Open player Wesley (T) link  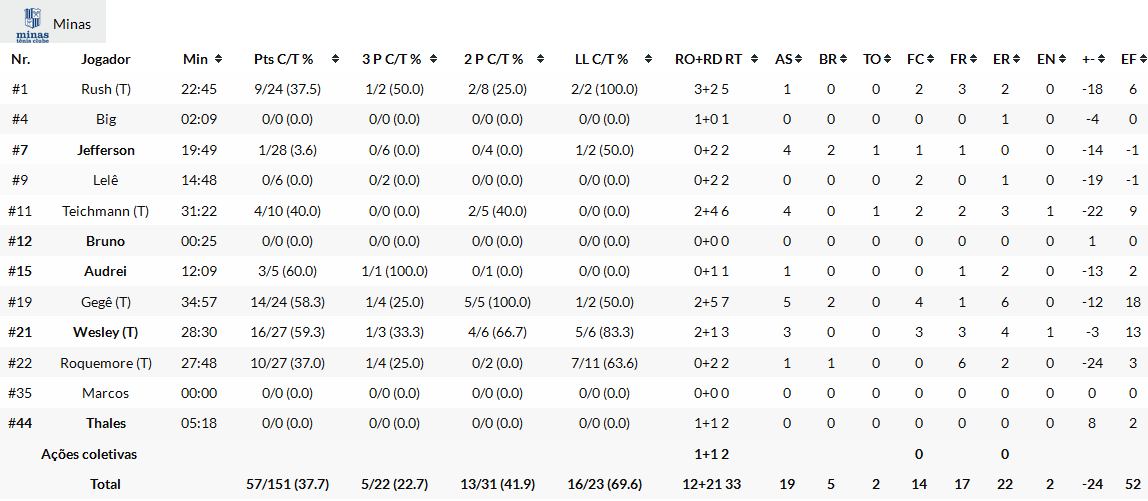[x=106, y=332]
